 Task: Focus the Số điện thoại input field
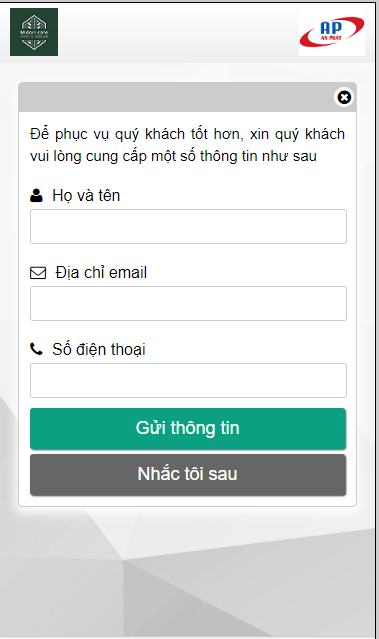tap(188, 380)
